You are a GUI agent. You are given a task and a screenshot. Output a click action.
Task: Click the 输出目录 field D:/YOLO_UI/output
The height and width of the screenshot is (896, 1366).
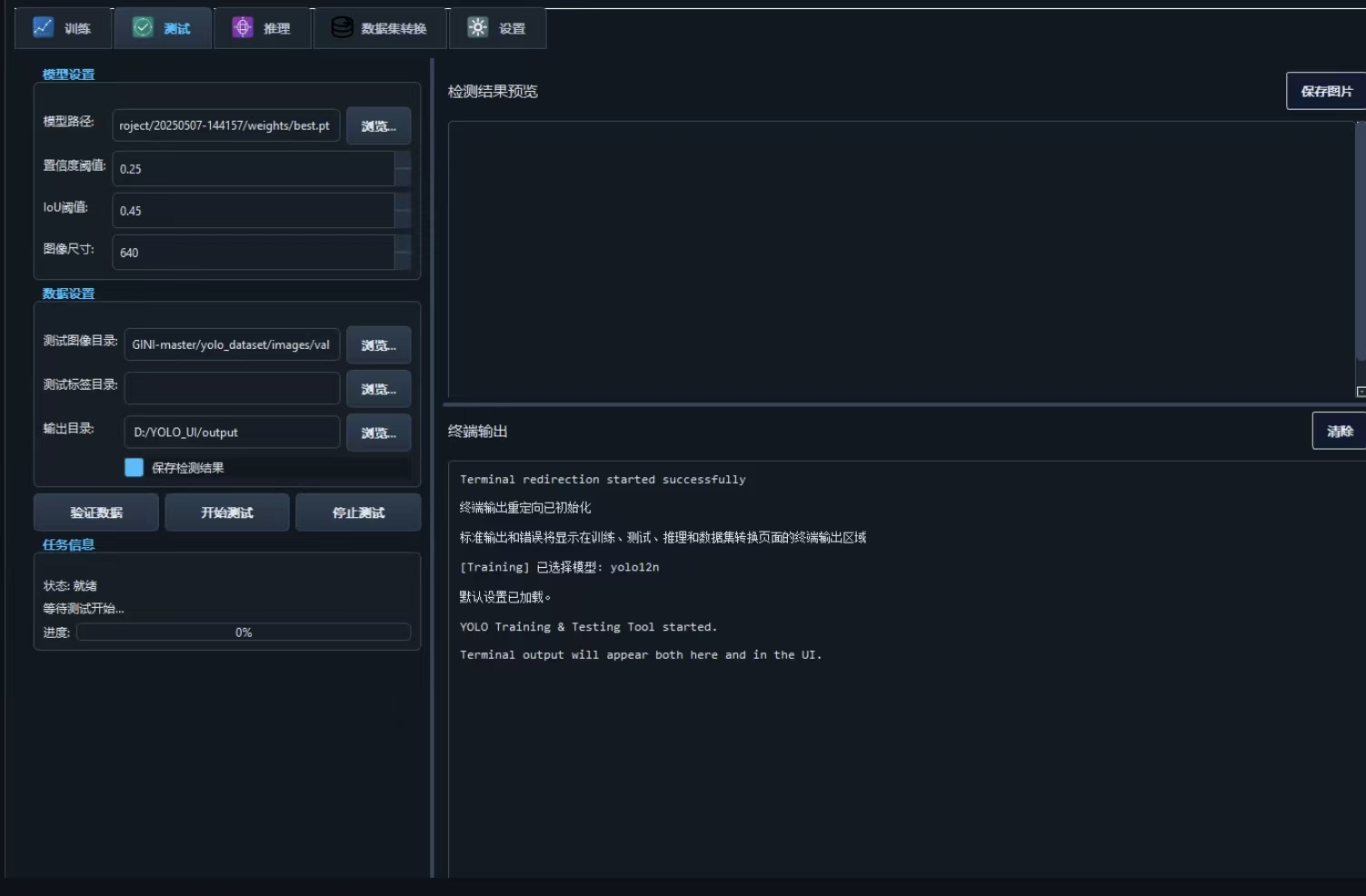click(x=232, y=432)
